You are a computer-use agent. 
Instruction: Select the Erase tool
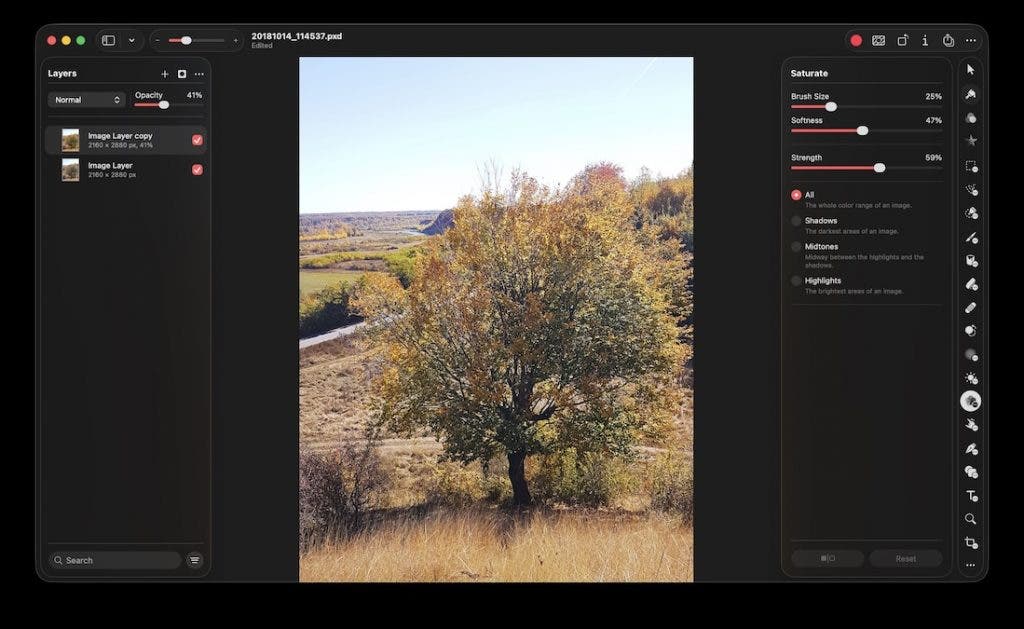pos(970,284)
